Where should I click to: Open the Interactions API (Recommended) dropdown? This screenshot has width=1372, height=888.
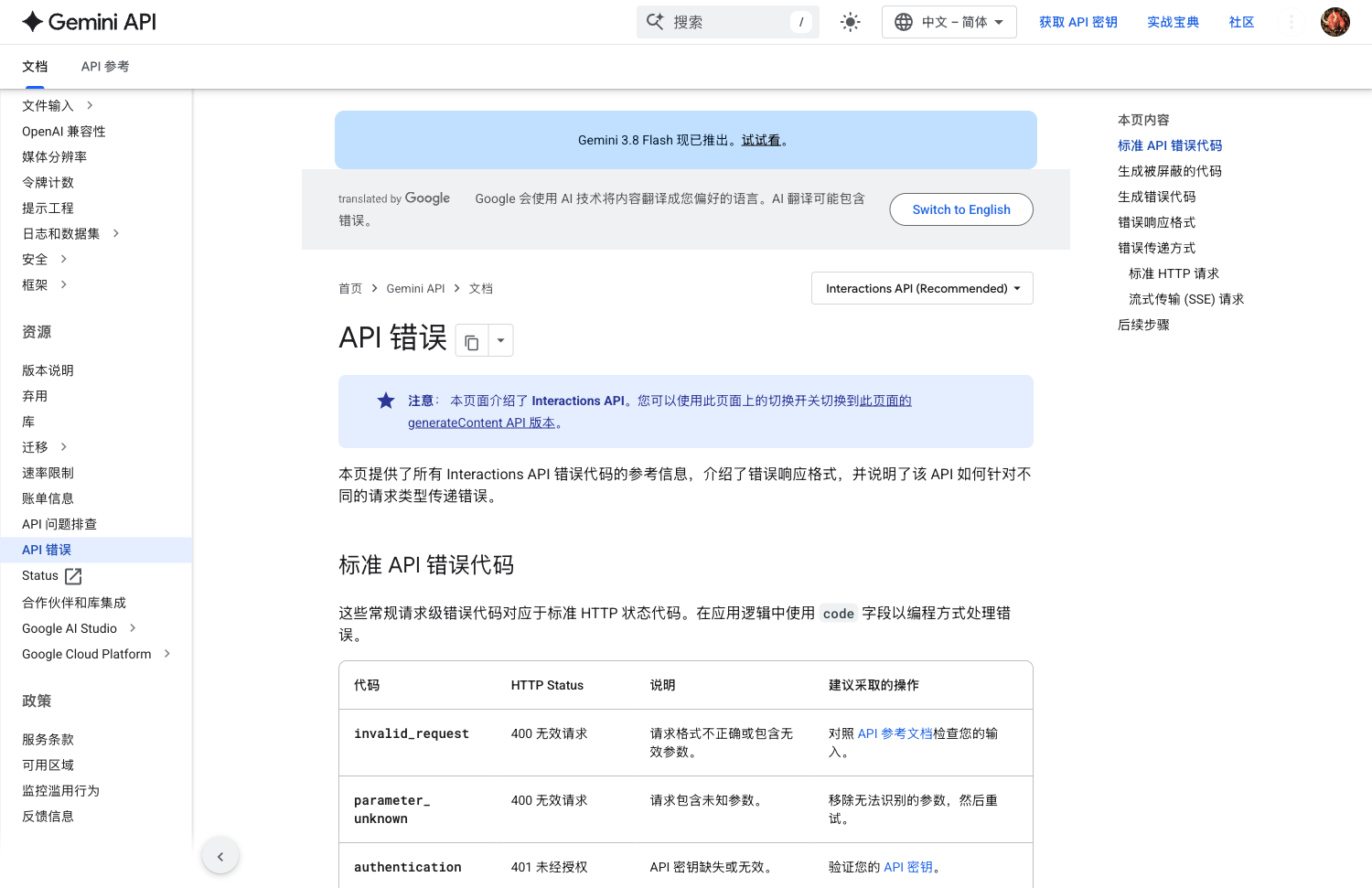pos(922,288)
